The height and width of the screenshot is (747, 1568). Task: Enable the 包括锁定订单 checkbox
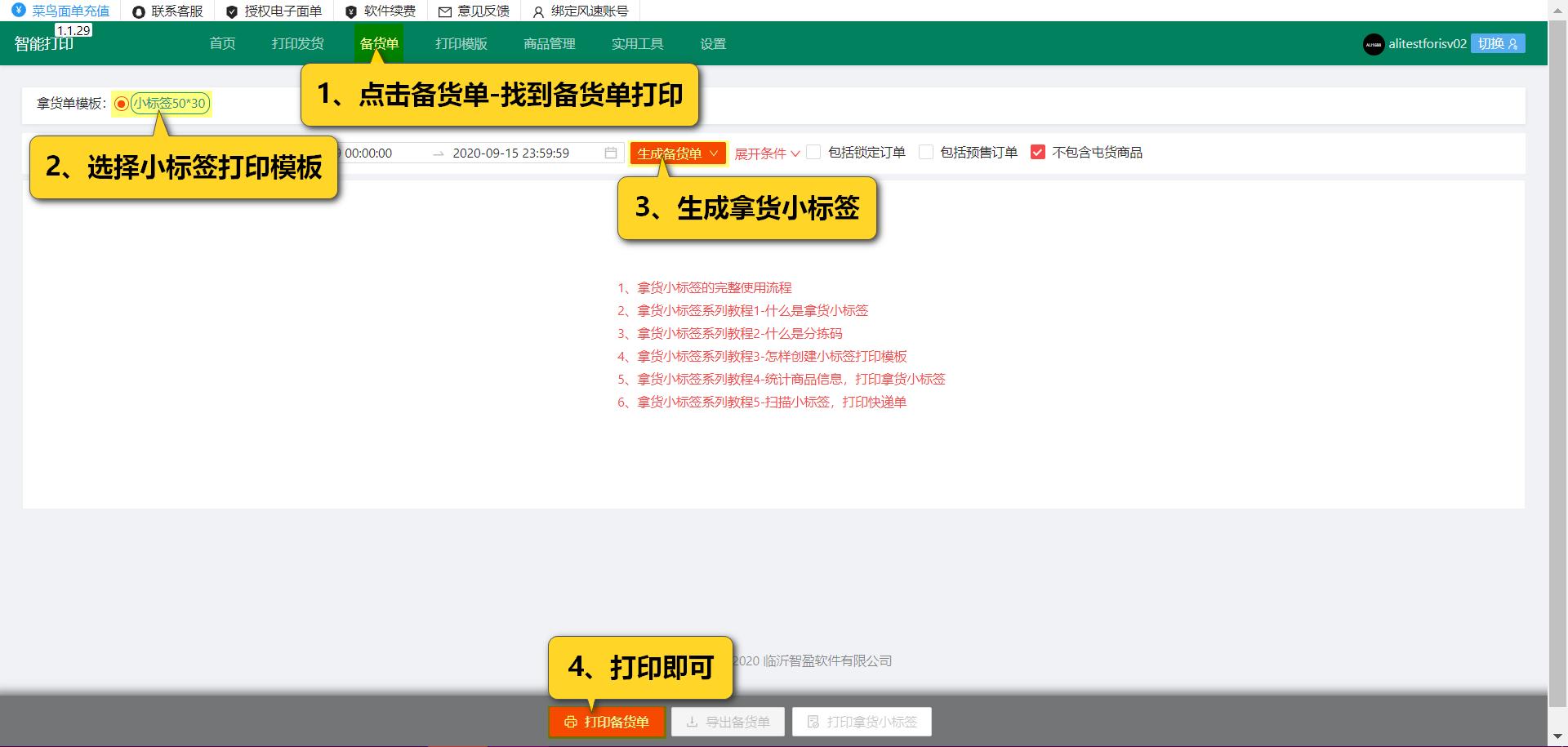813,152
